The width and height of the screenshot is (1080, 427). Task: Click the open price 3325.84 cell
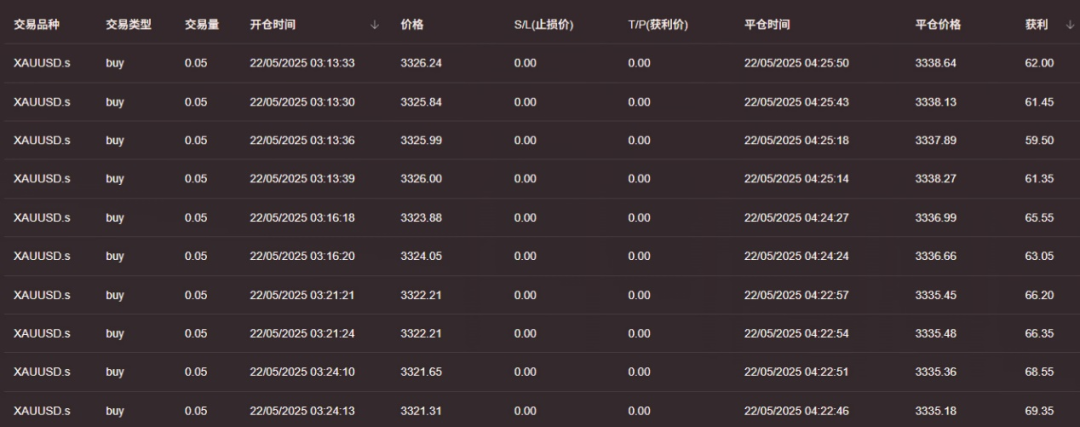pos(420,102)
